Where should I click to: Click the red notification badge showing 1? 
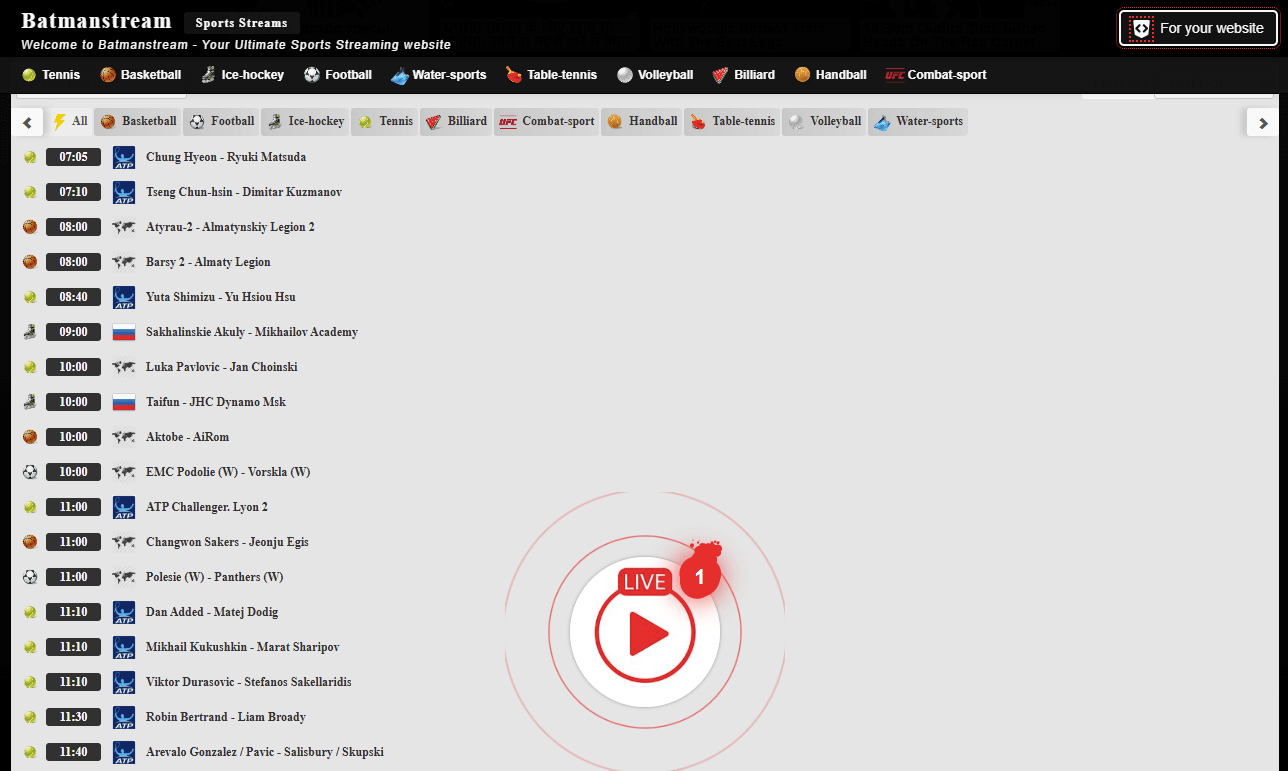[700, 577]
